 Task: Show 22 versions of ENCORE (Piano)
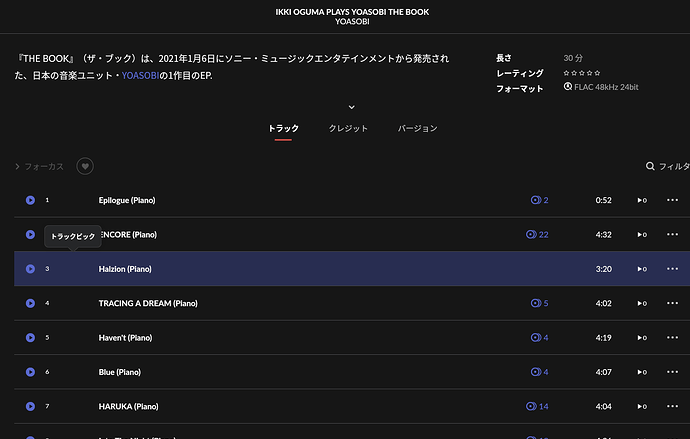[537, 234]
